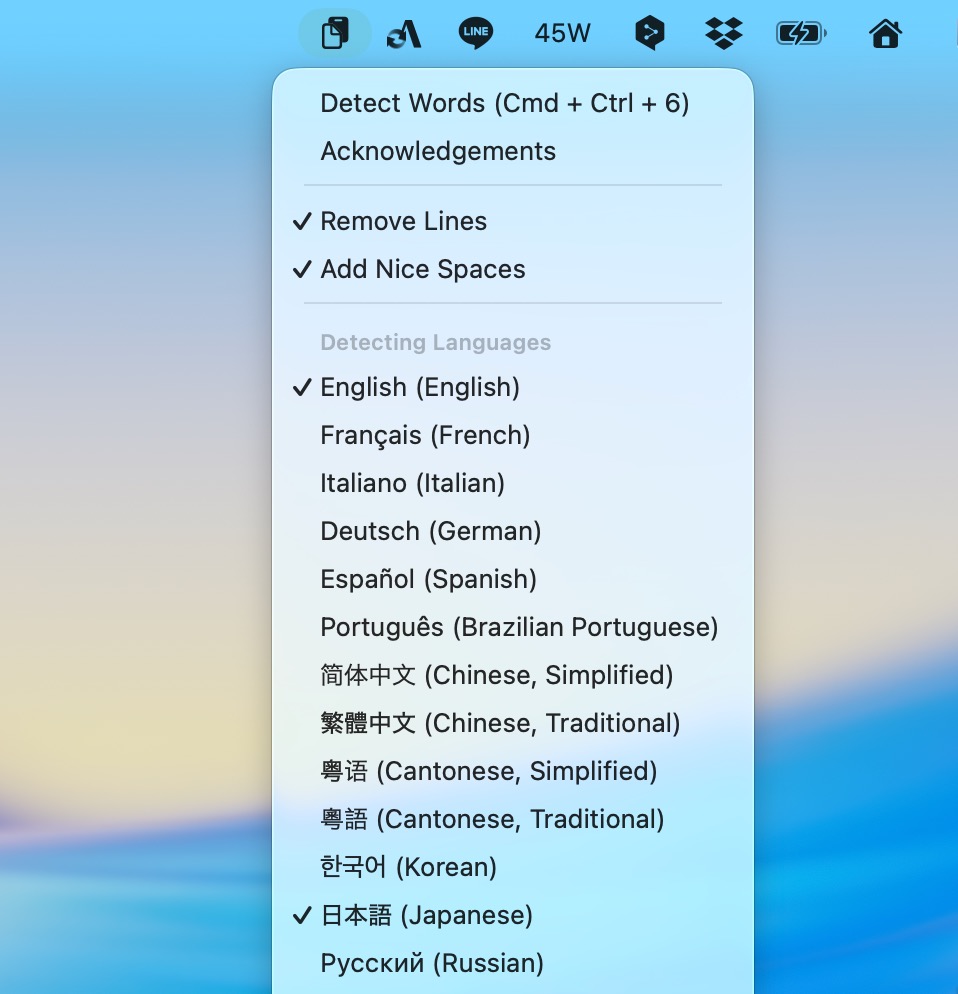Choose Detect Words (Cmd + Ctrl + 6)

pyautogui.click(x=504, y=103)
